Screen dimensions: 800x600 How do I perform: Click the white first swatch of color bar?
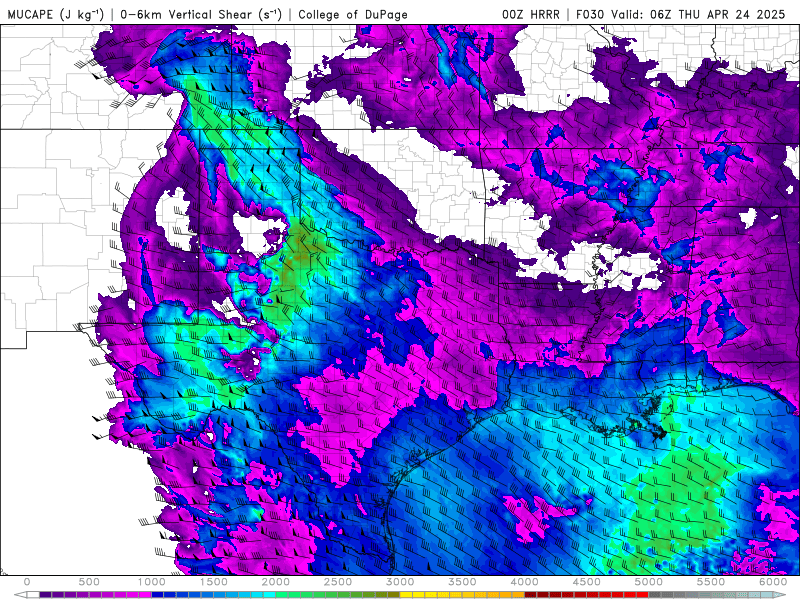coord(33,595)
